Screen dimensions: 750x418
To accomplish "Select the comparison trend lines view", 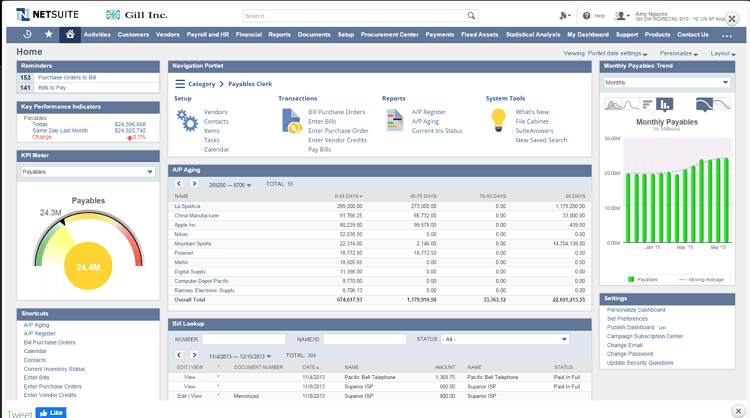I will 722,104.
